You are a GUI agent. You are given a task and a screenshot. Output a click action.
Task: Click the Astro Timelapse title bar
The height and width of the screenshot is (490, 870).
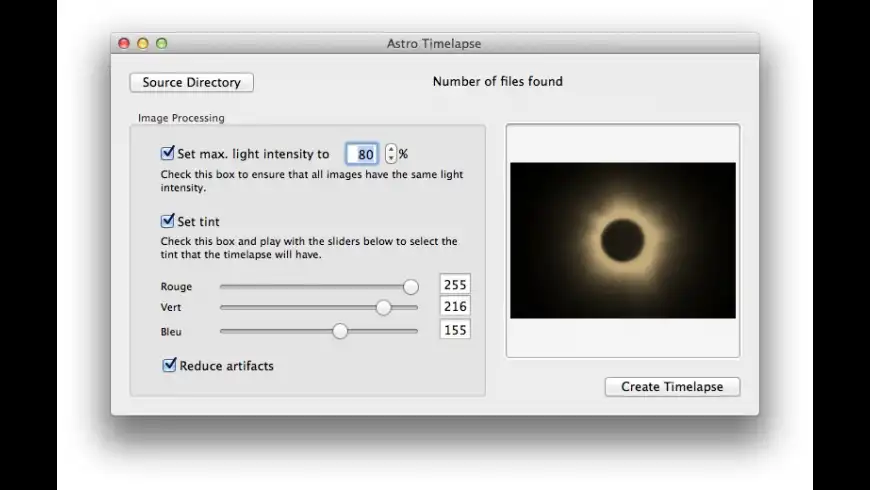click(x=434, y=43)
